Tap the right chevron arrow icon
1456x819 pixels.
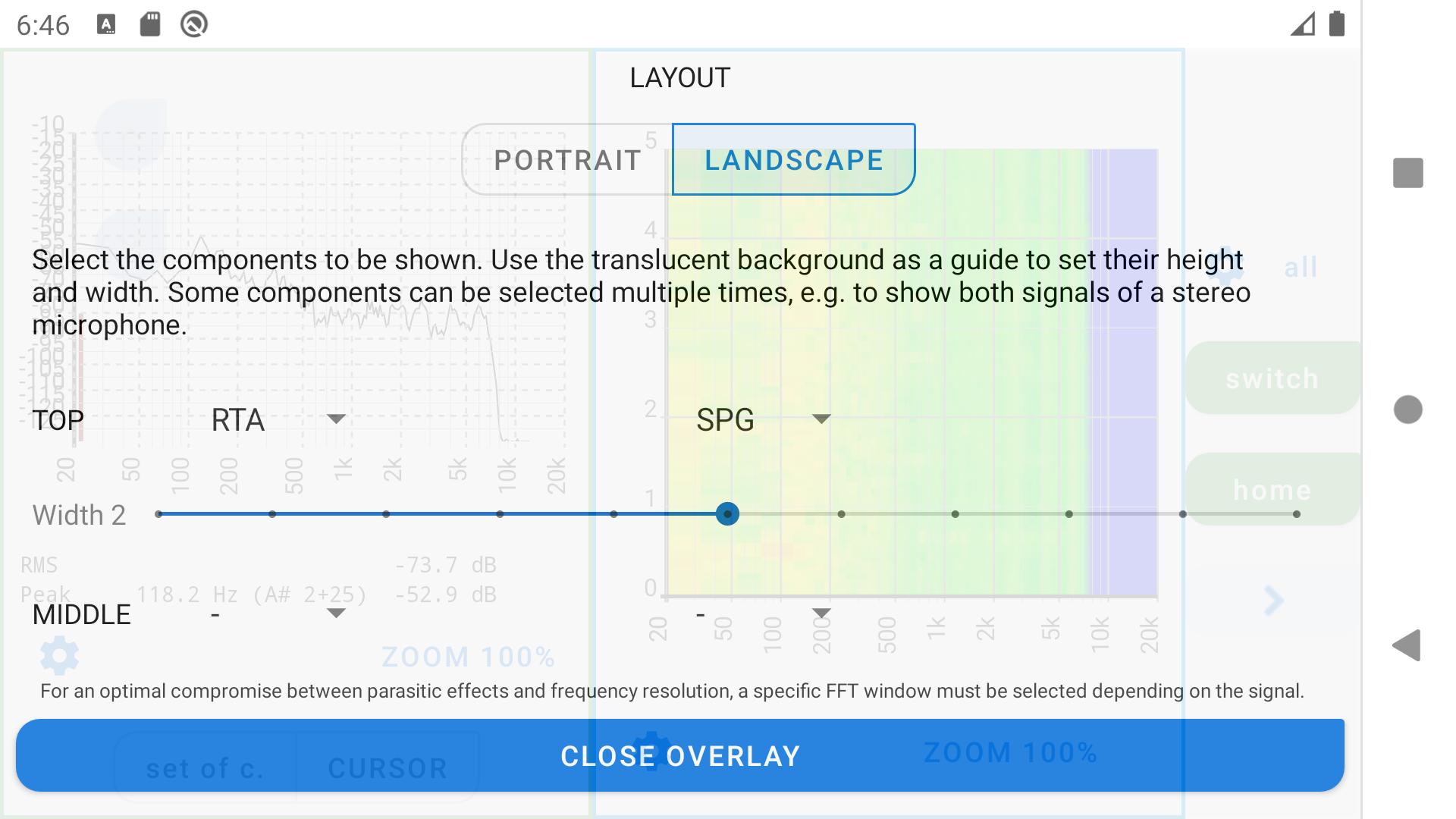pos(1274,601)
